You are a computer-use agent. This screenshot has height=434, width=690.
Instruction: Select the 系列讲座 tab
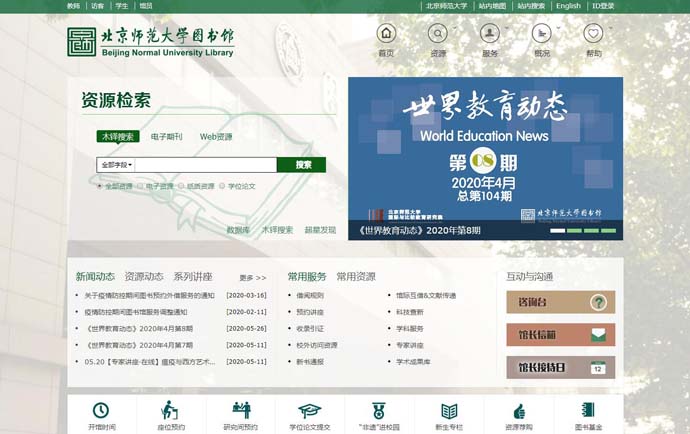[x=193, y=276]
